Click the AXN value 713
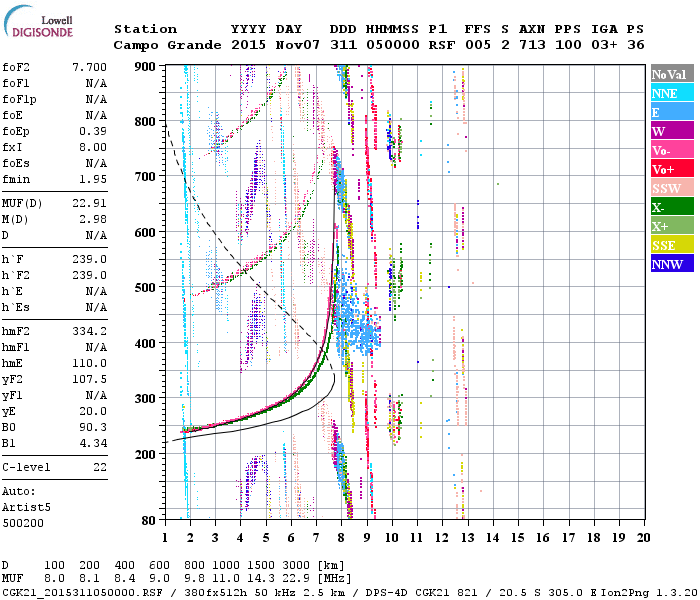The image size is (700, 600). click(x=532, y=45)
